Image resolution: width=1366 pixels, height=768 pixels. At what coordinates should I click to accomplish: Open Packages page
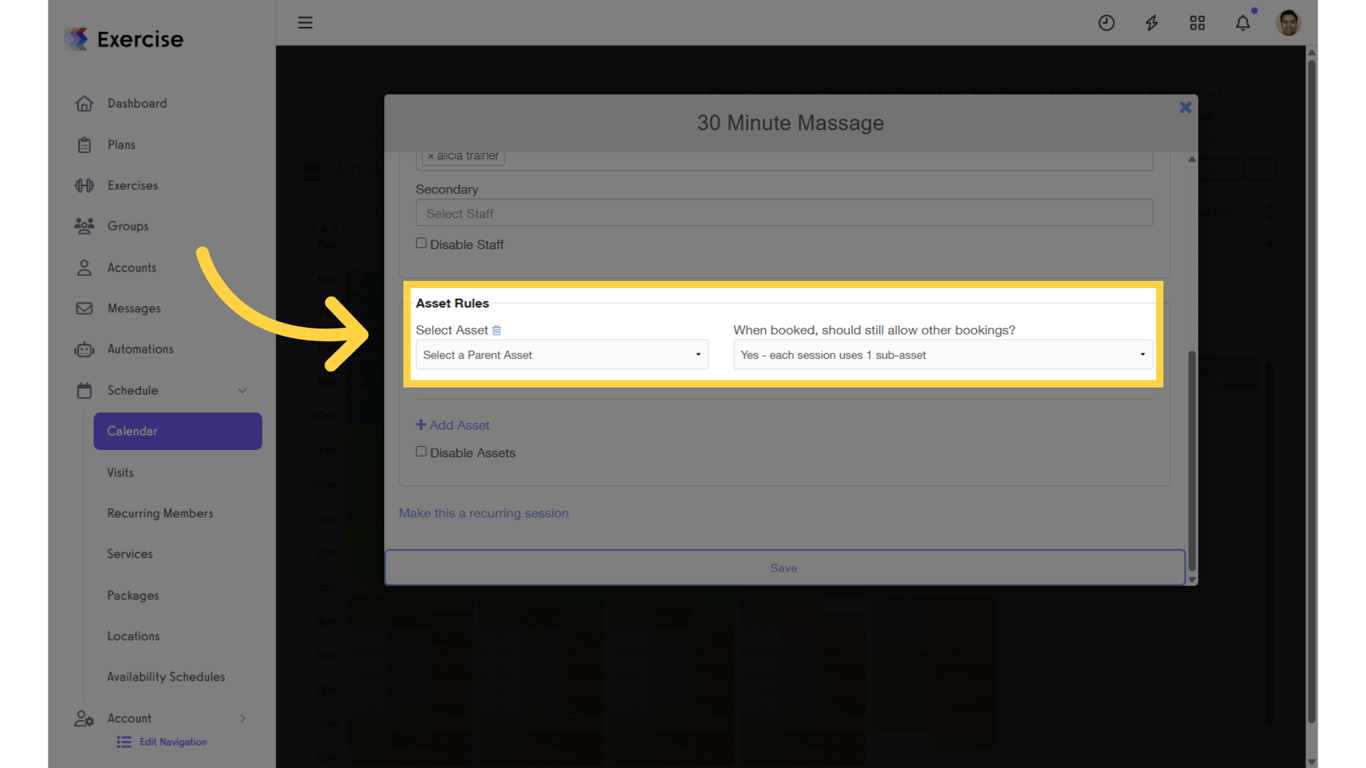(x=133, y=595)
